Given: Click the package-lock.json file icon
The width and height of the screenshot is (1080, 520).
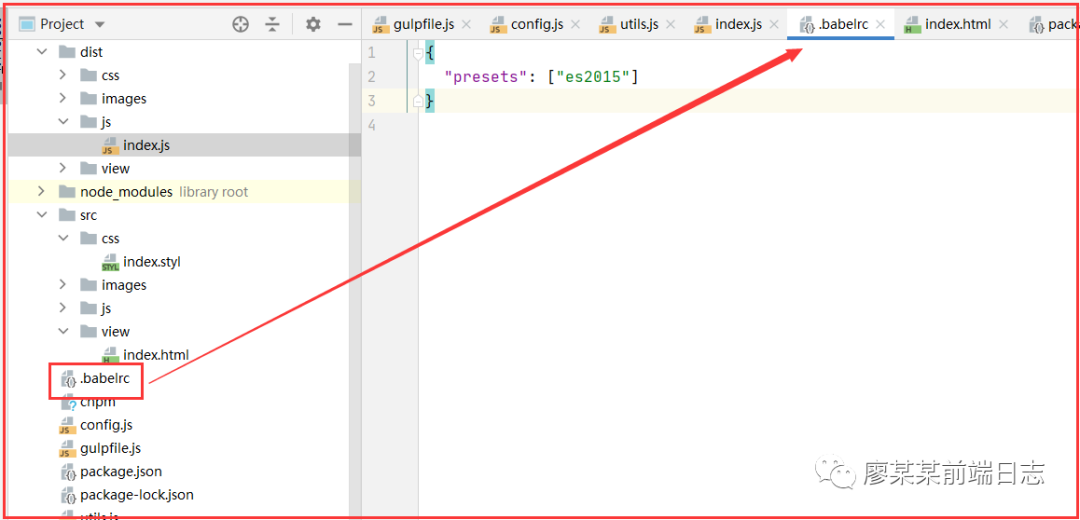Looking at the screenshot, I should click(x=68, y=495).
